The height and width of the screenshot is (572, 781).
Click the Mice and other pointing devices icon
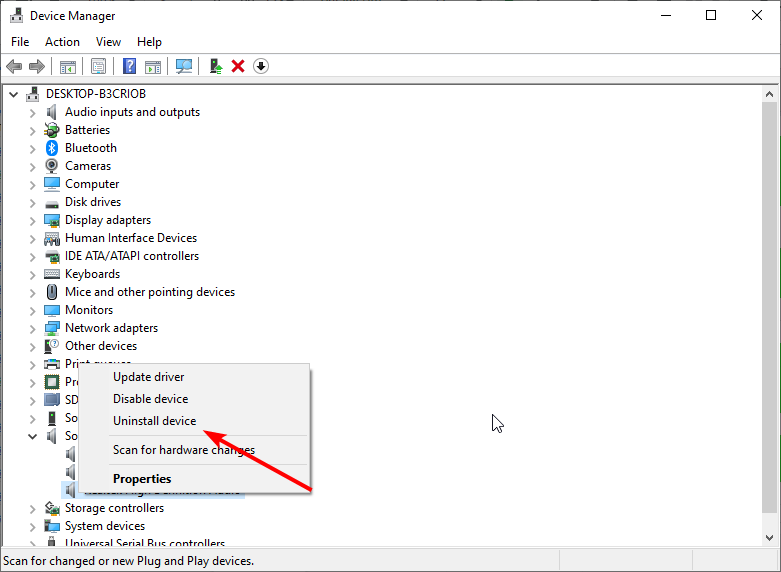point(52,292)
